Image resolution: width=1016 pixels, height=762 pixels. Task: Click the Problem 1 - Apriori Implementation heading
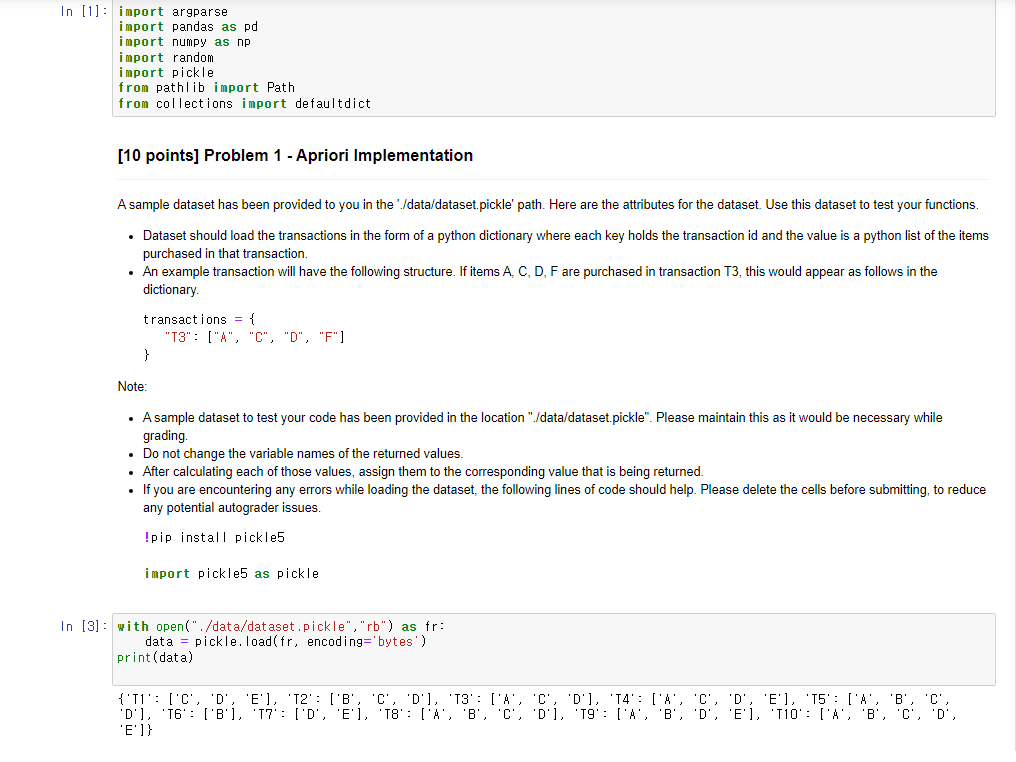pyautogui.click(x=295, y=156)
